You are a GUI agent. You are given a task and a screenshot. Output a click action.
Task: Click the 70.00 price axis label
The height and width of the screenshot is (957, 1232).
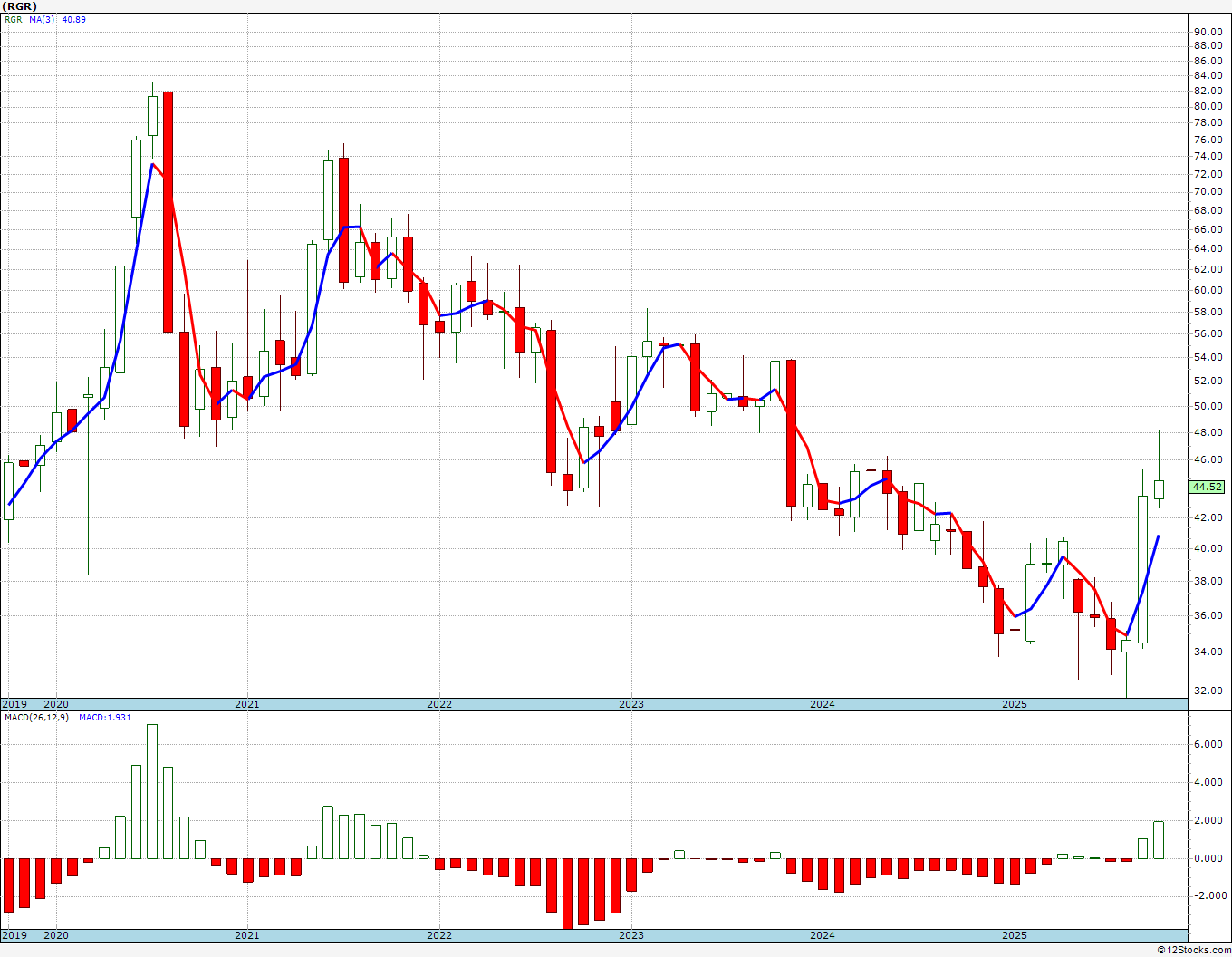pos(1208,191)
